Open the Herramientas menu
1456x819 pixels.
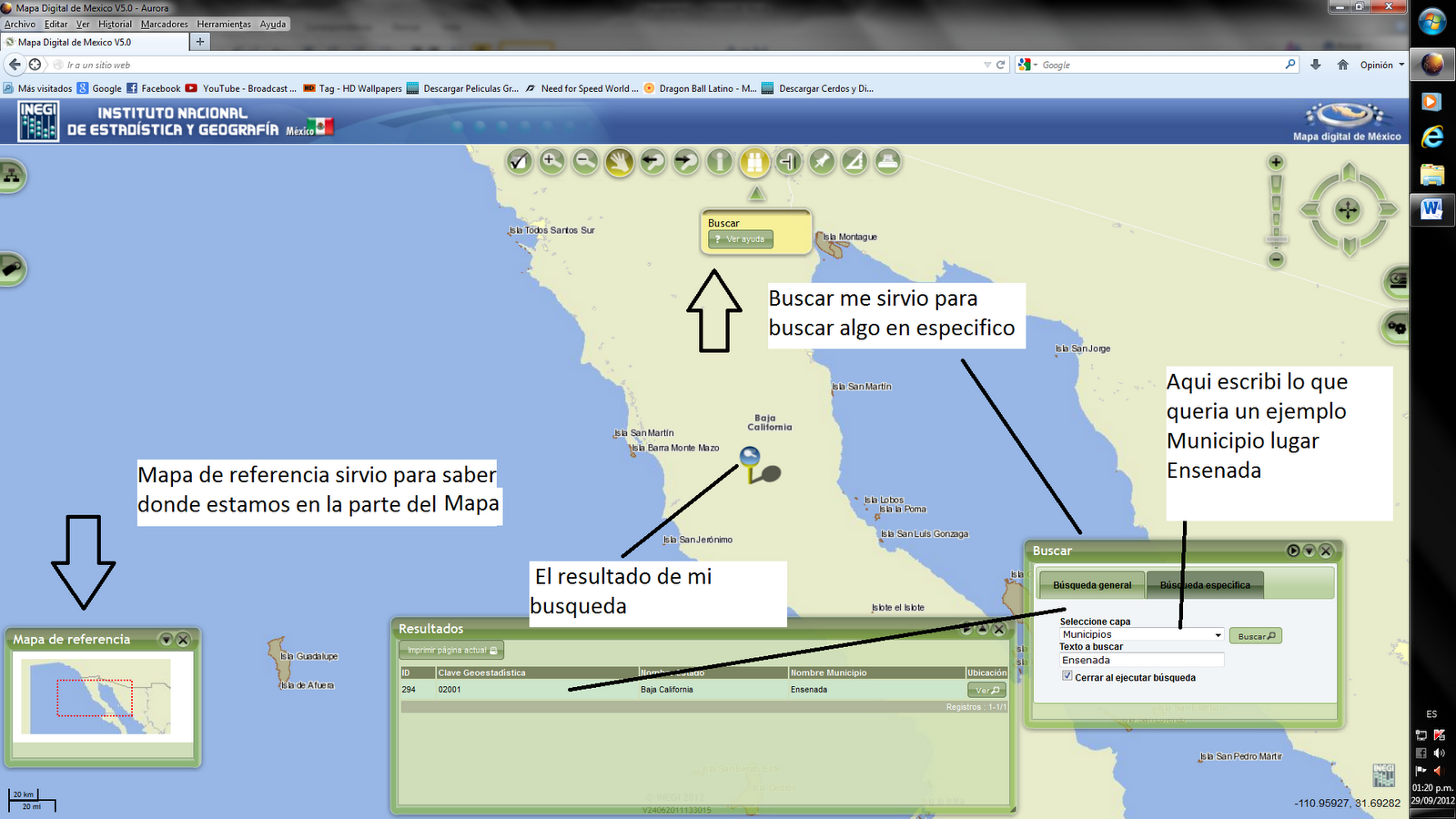(224, 25)
